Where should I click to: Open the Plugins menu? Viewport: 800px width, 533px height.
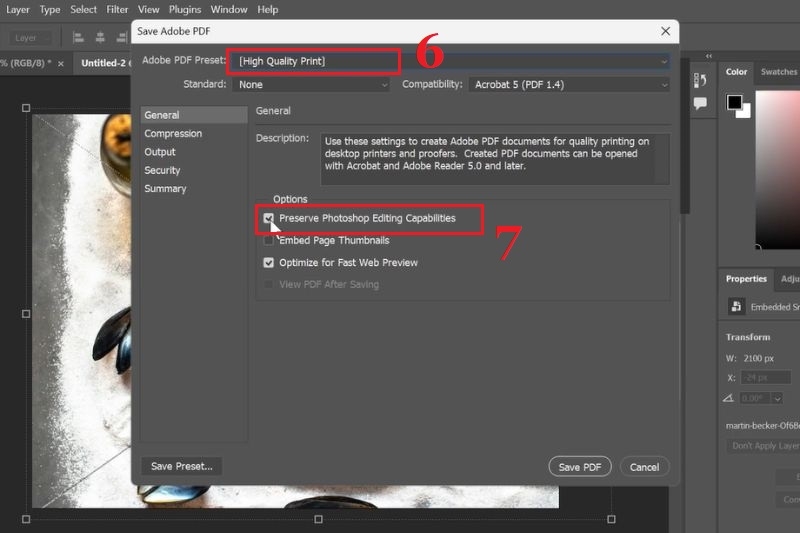point(185,9)
